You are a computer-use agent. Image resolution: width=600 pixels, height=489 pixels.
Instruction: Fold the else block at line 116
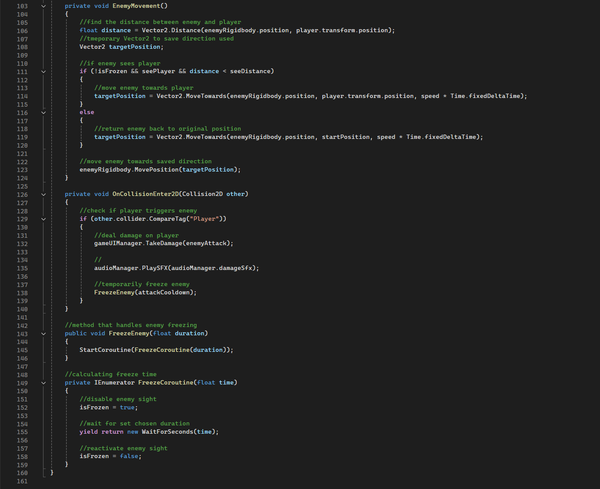coord(43,111)
